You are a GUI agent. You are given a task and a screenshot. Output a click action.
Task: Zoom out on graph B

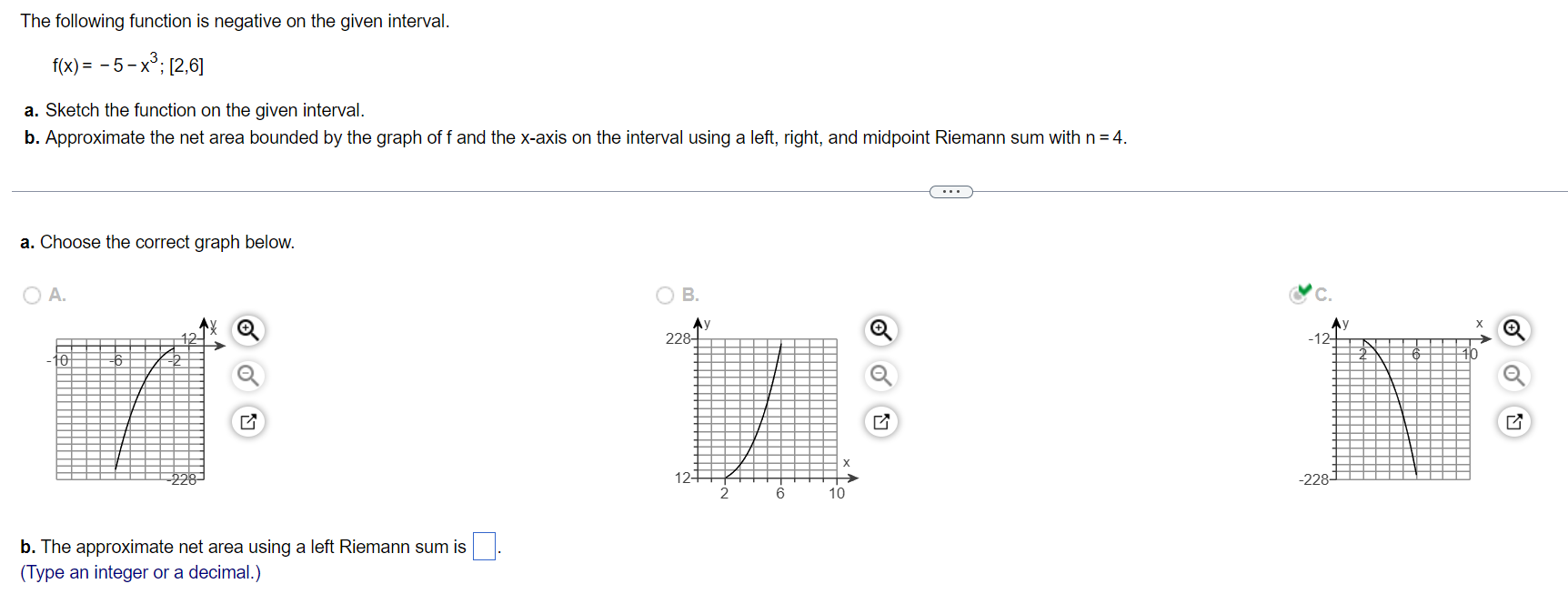pyautogui.click(x=880, y=376)
